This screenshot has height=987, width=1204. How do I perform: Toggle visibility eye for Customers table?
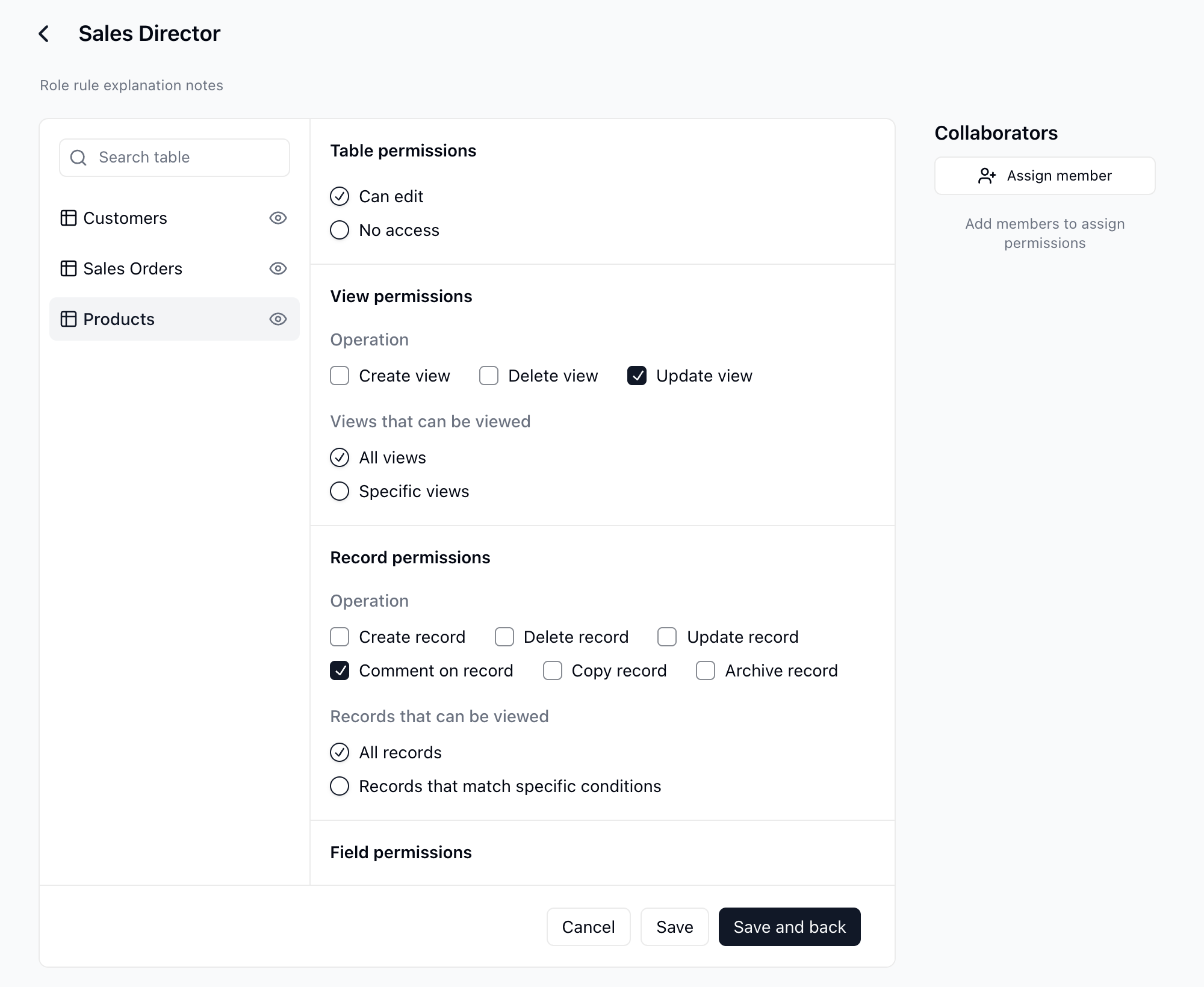coord(278,218)
